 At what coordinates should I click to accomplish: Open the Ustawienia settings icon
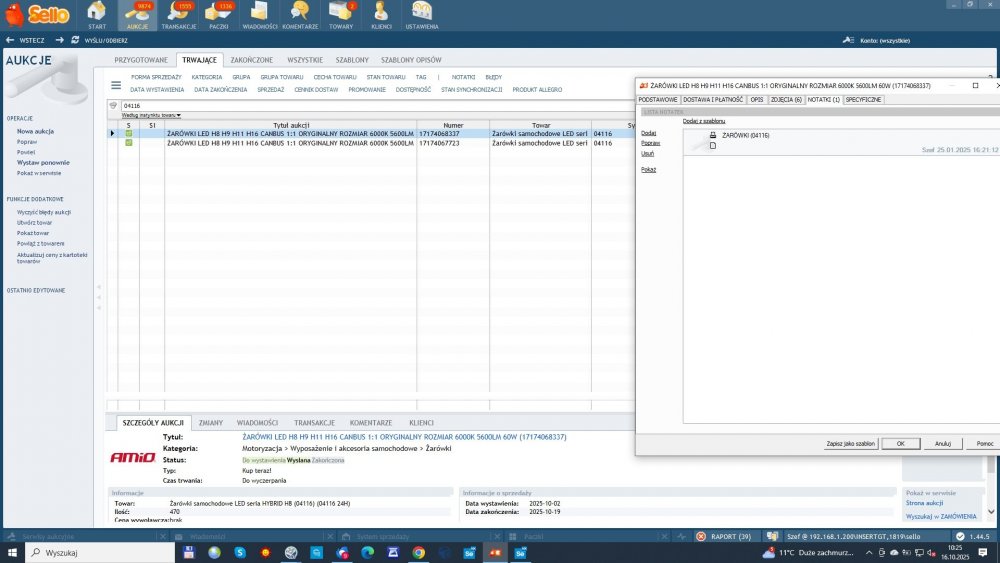(422, 15)
